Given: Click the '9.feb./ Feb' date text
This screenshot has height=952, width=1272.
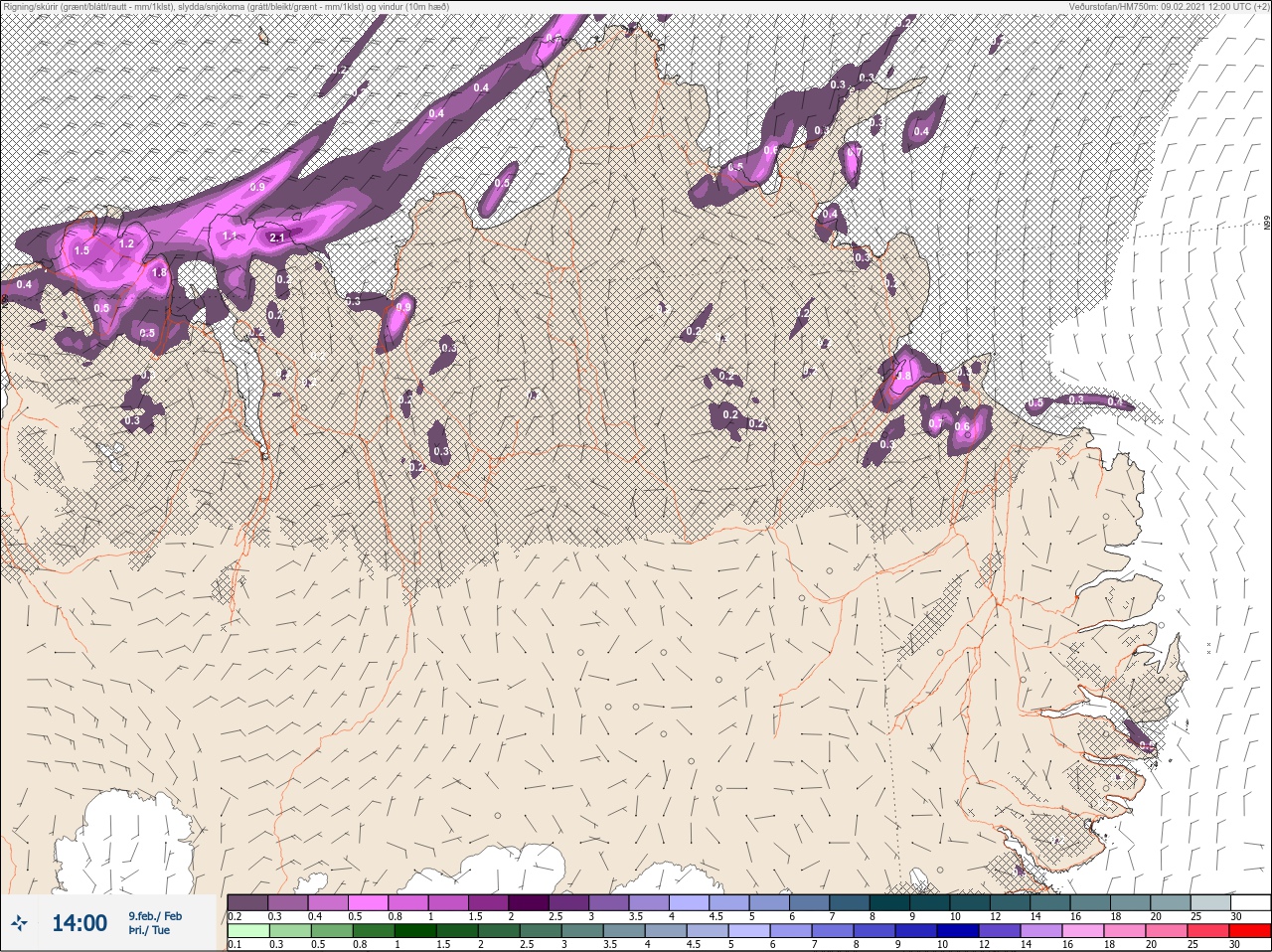Looking at the screenshot, I should coord(154,916).
